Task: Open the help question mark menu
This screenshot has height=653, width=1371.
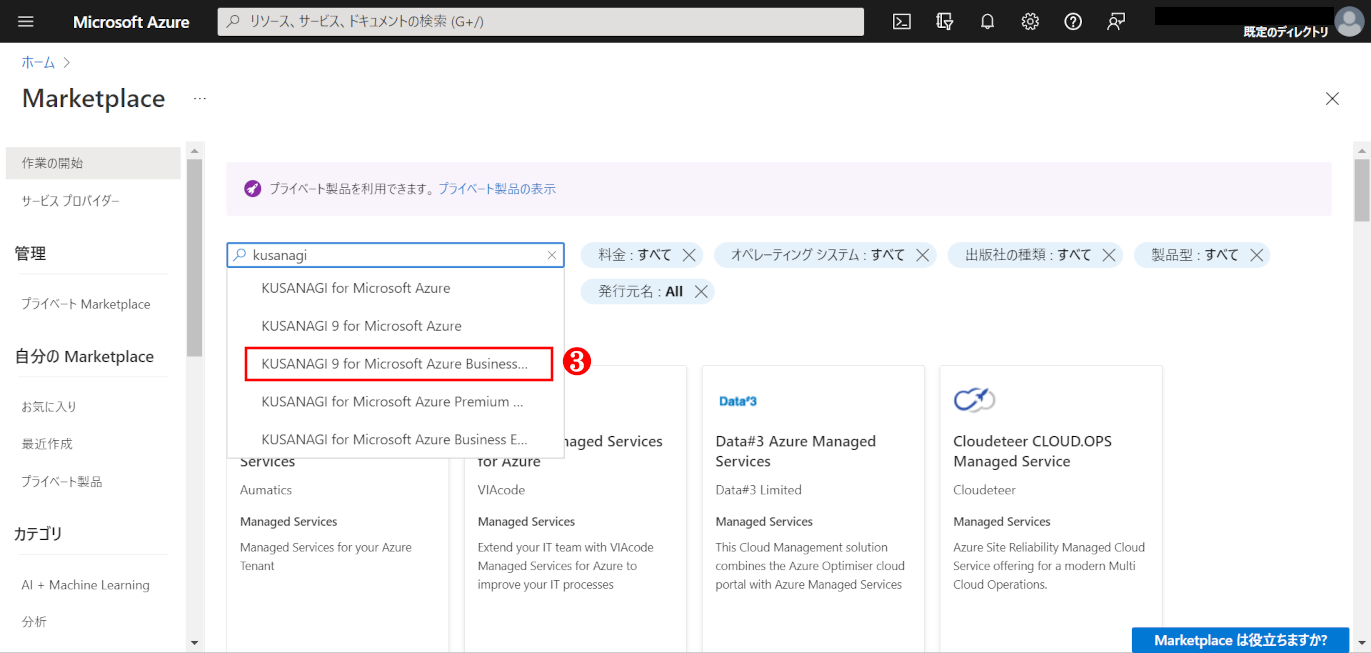Action: (x=1073, y=21)
